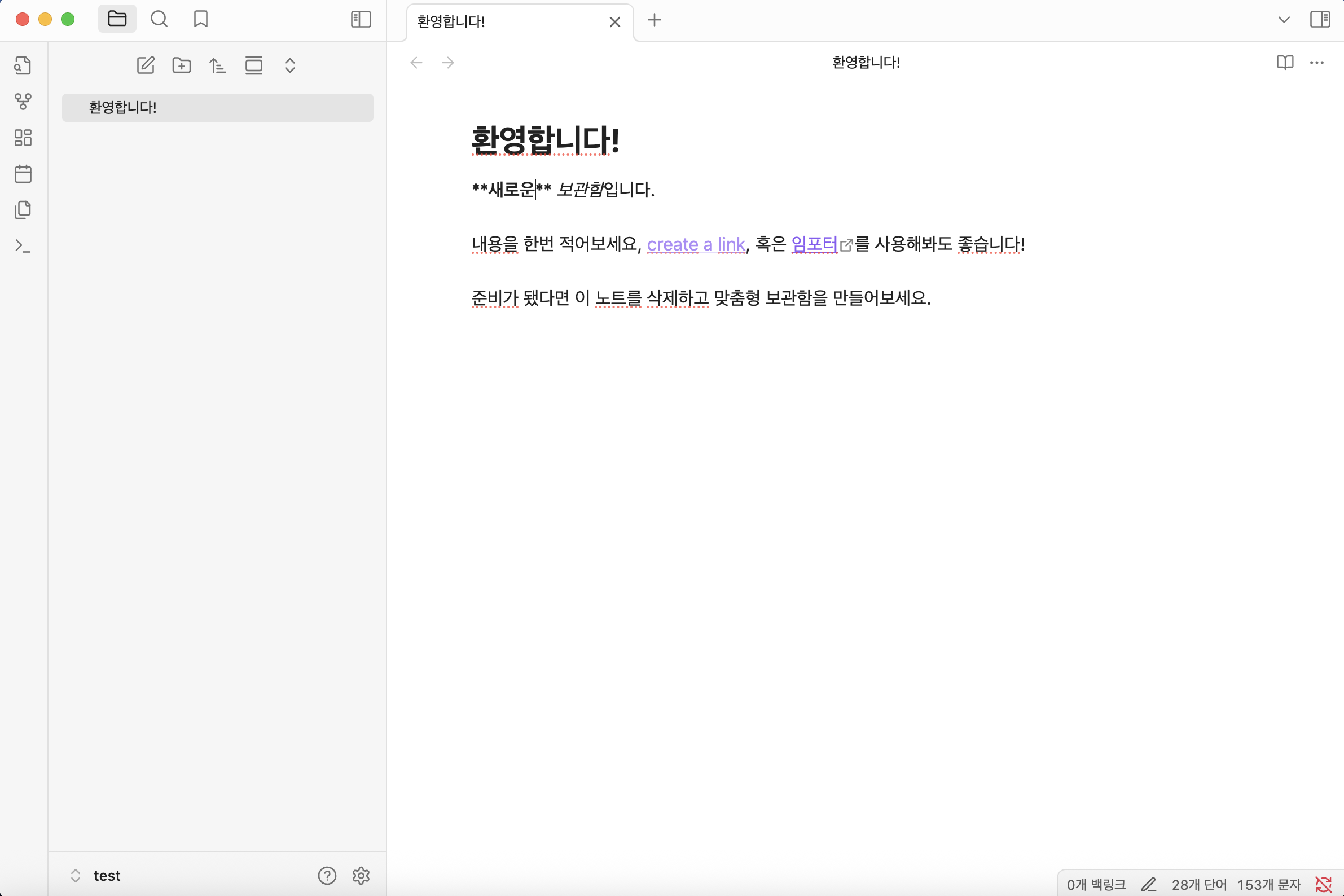
Task: Follow the create a link internal link
Action: [696, 244]
